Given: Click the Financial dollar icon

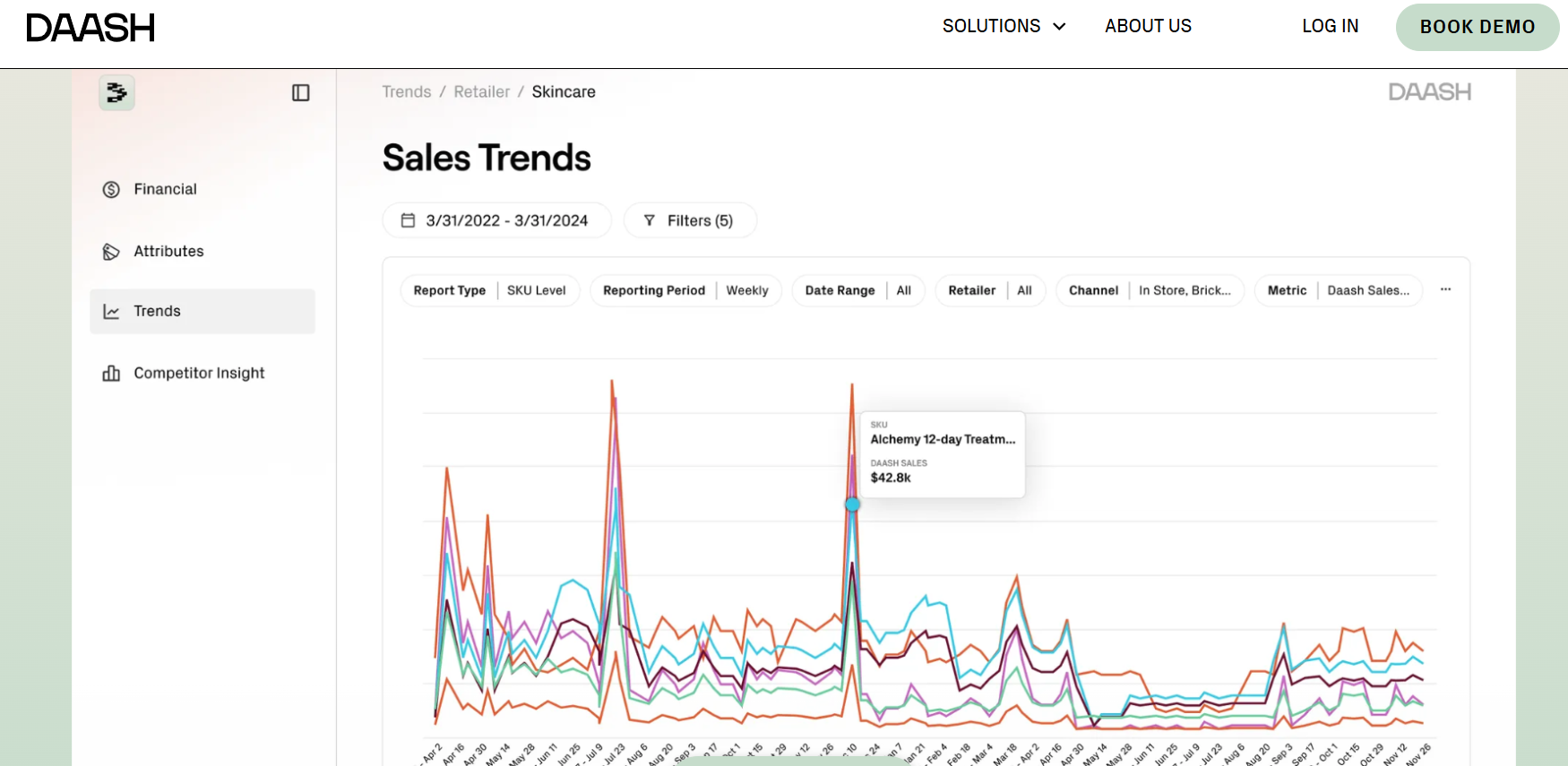Looking at the screenshot, I should (111, 189).
